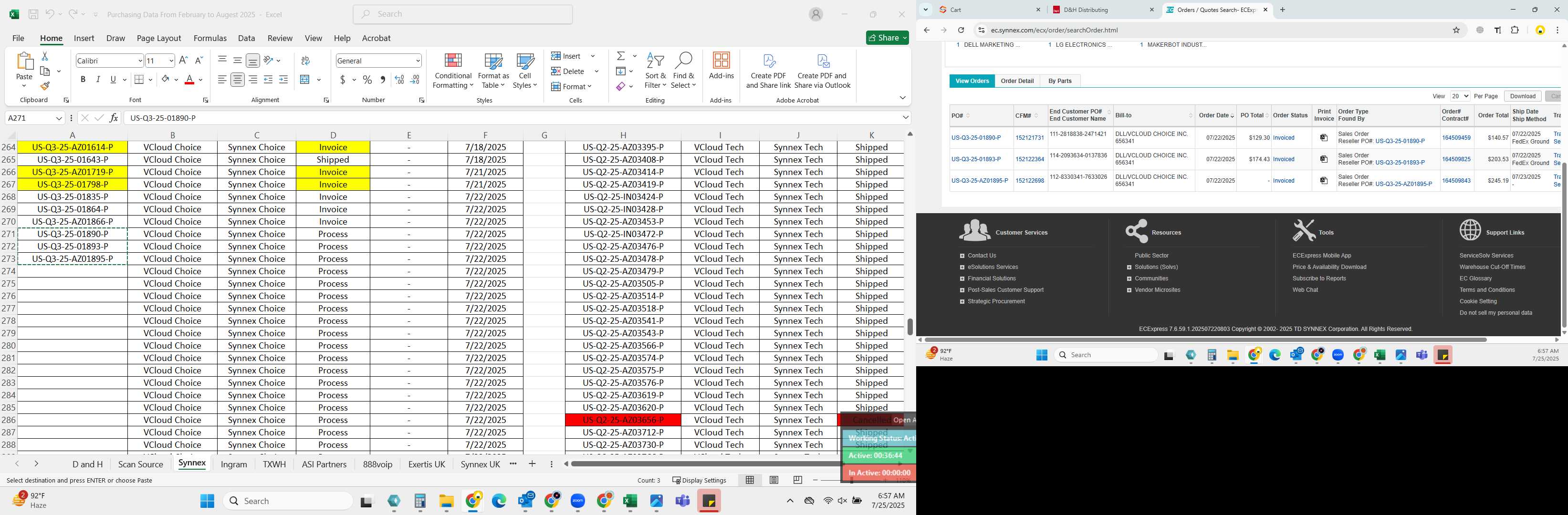
Task: Expand the Paste options arrow
Action: point(24,85)
